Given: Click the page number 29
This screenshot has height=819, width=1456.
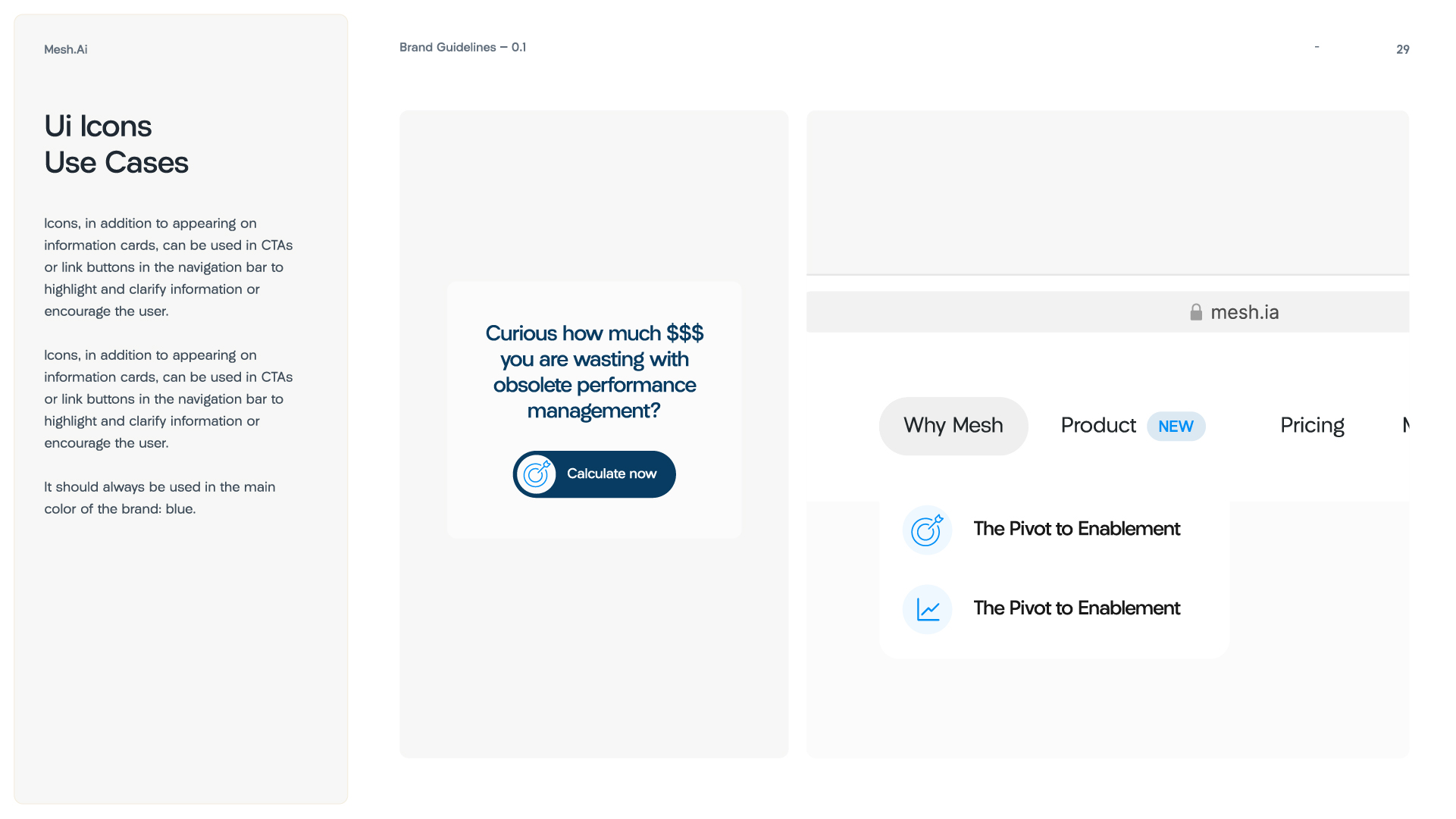Looking at the screenshot, I should pos(1402,49).
